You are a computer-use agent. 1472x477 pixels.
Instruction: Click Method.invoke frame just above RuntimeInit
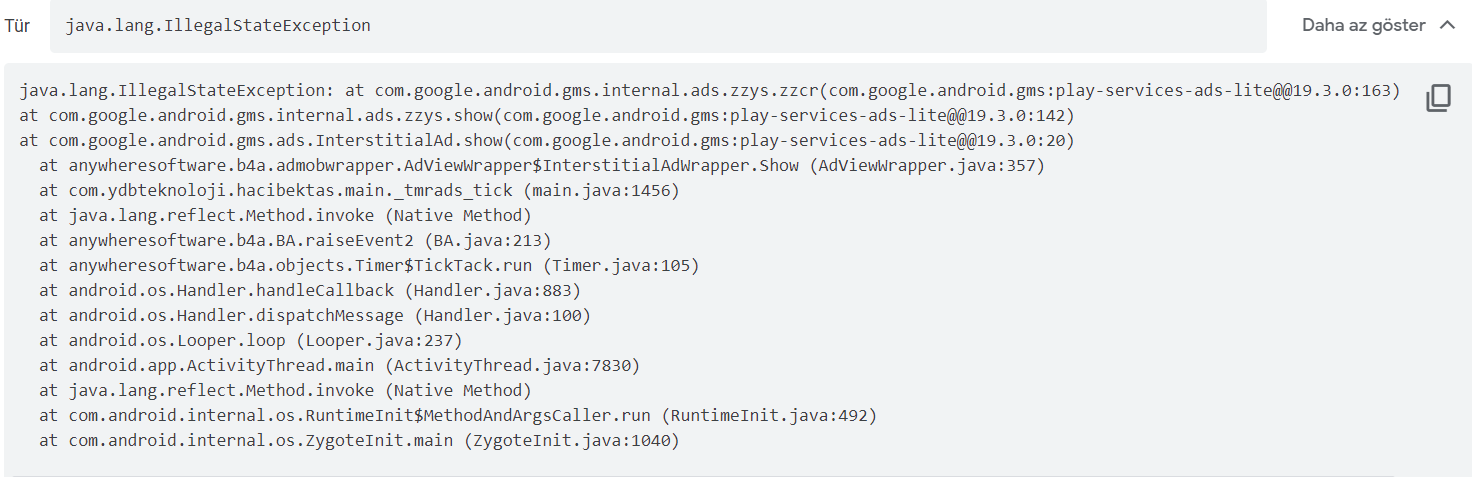[x=285, y=390]
